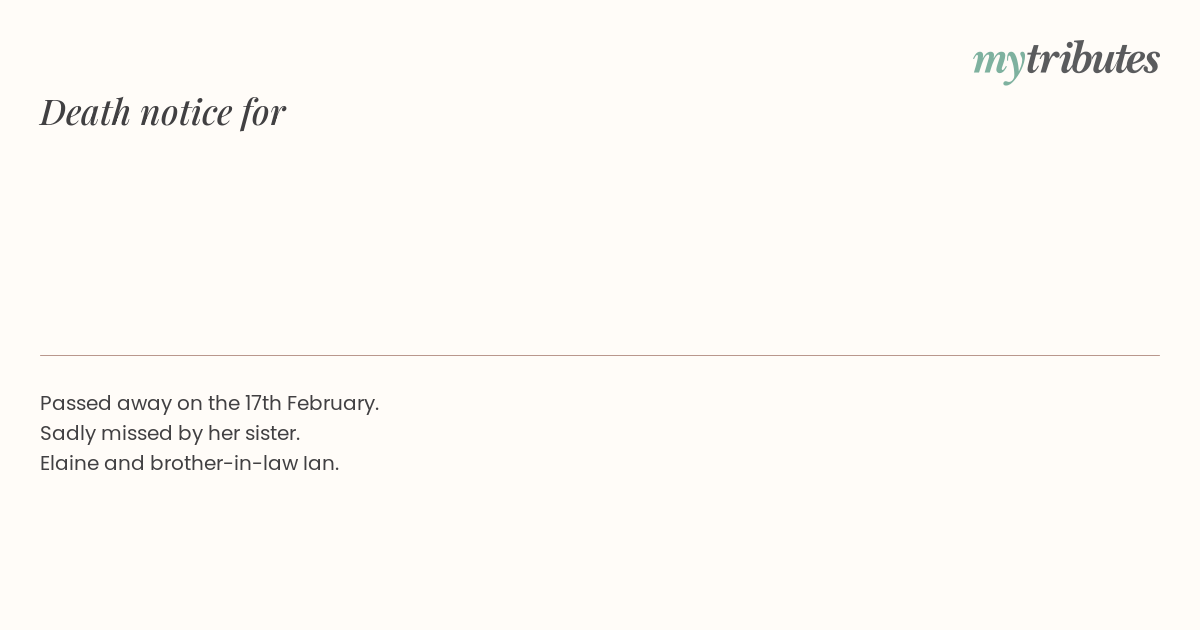Click the gray "tributes" logo text
Image resolution: width=1200 pixels, height=630 pixels.
[x=1092, y=59]
